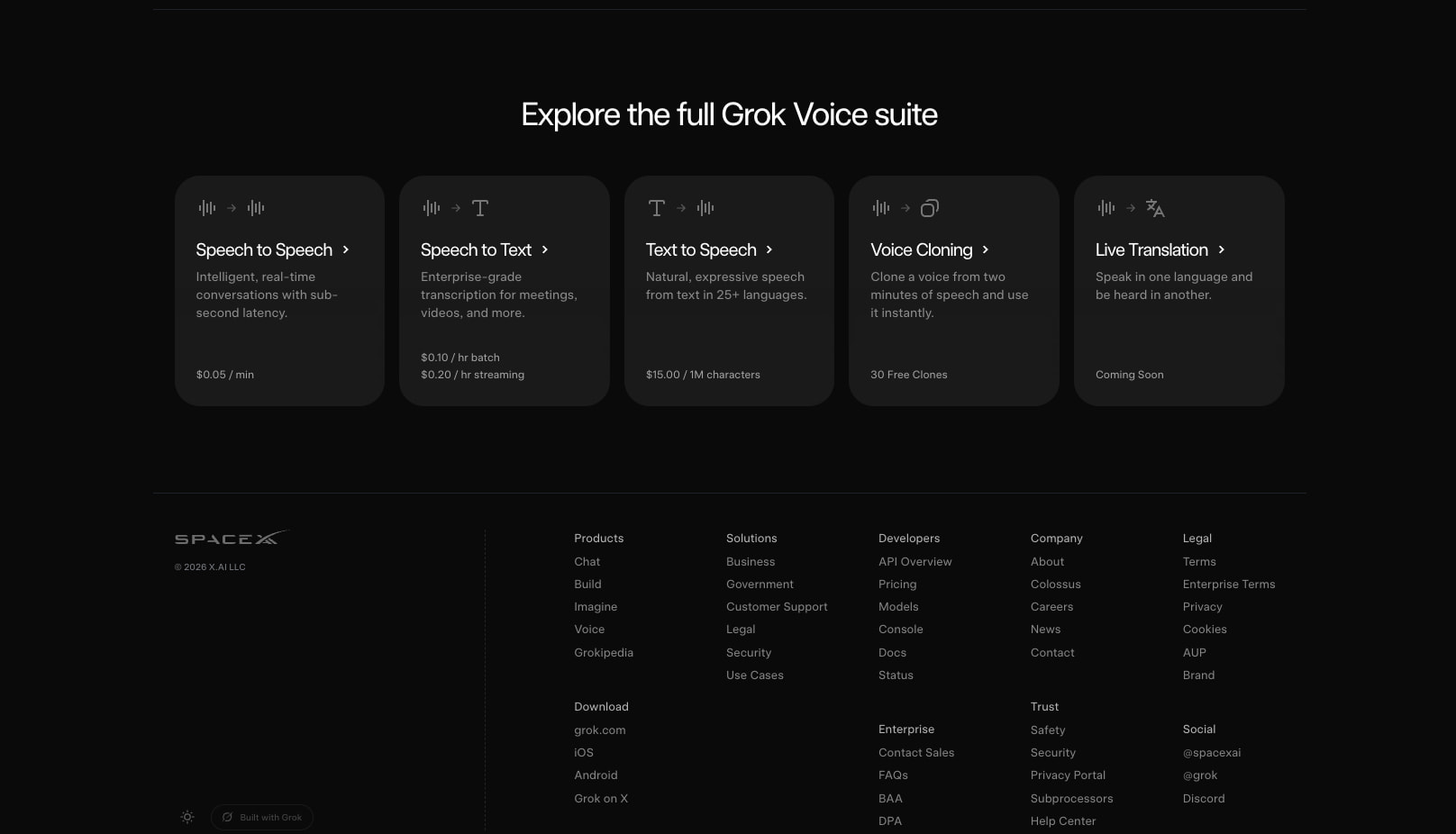Select the Android download link
Viewport: 1456px width, 834px height.
pos(596,775)
